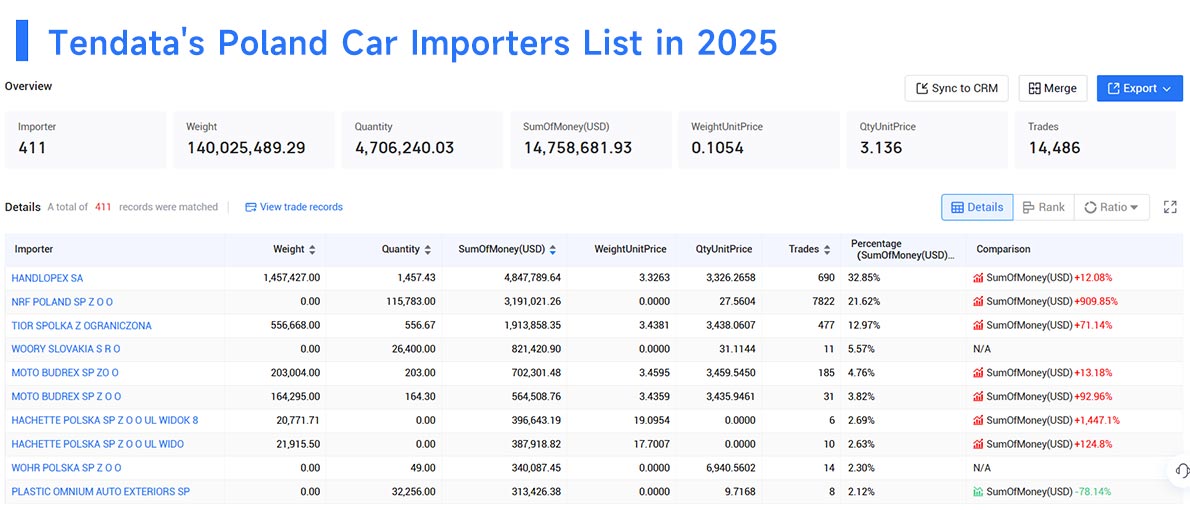The image size is (1190, 510).
Task: Click overview Weight total 140,025,489.29
Action: [246, 147]
